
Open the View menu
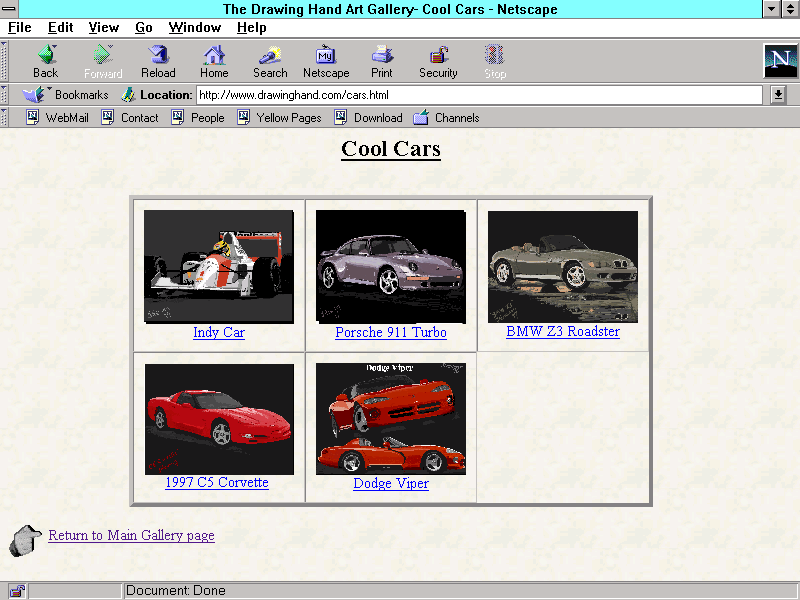(104, 28)
